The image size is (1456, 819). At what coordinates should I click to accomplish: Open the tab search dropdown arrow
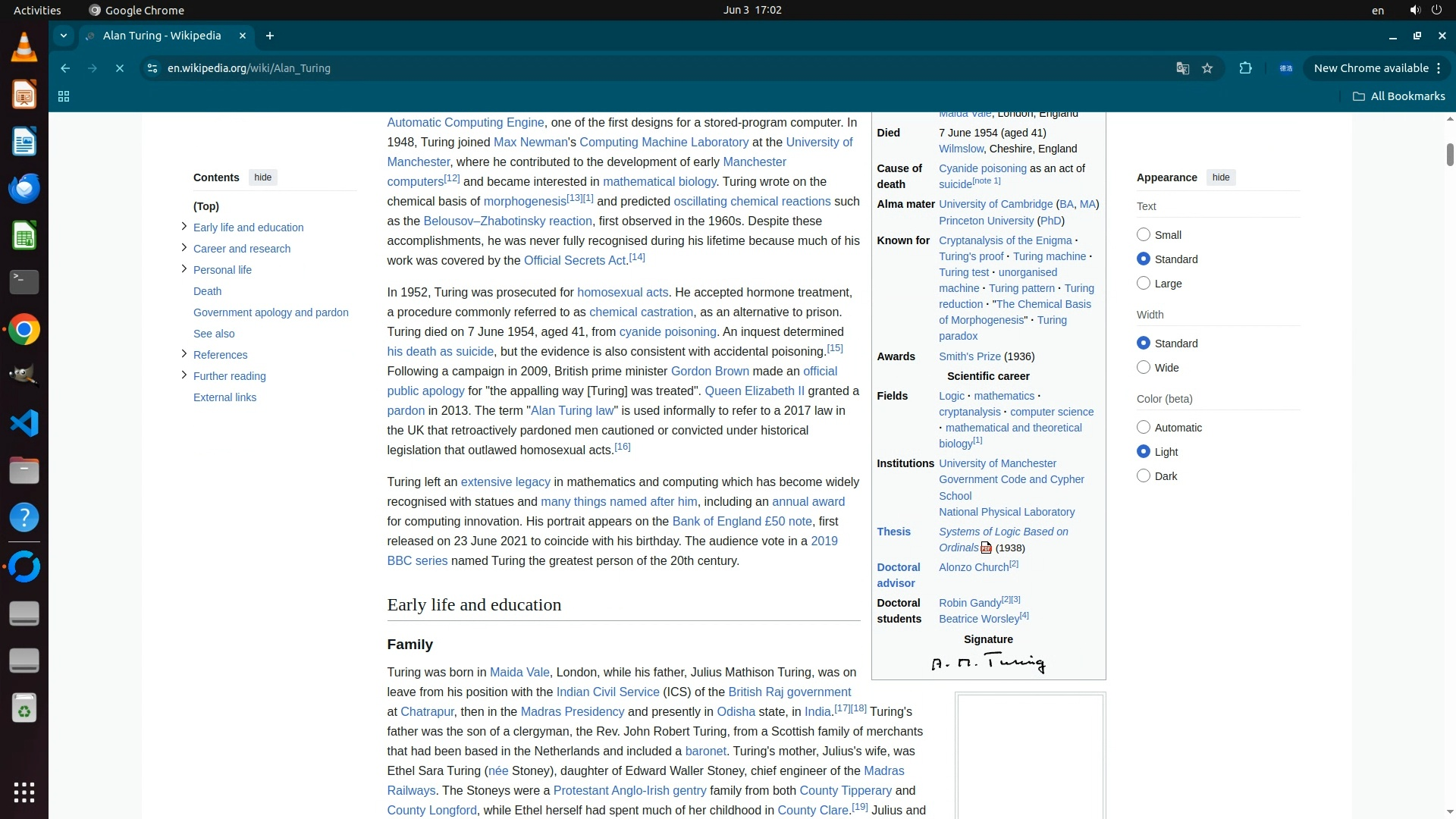coord(64,36)
